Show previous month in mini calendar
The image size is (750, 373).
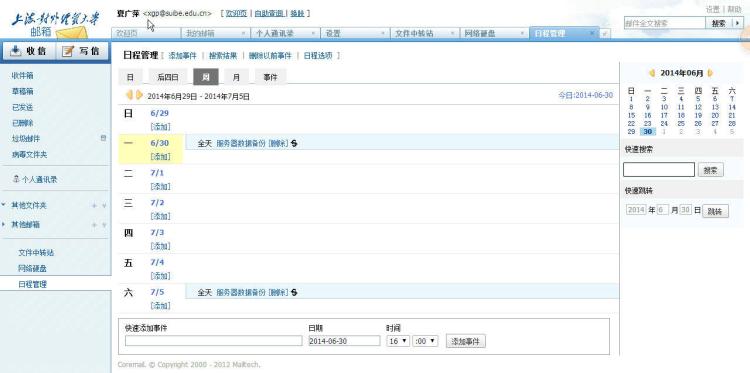(x=652, y=73)
